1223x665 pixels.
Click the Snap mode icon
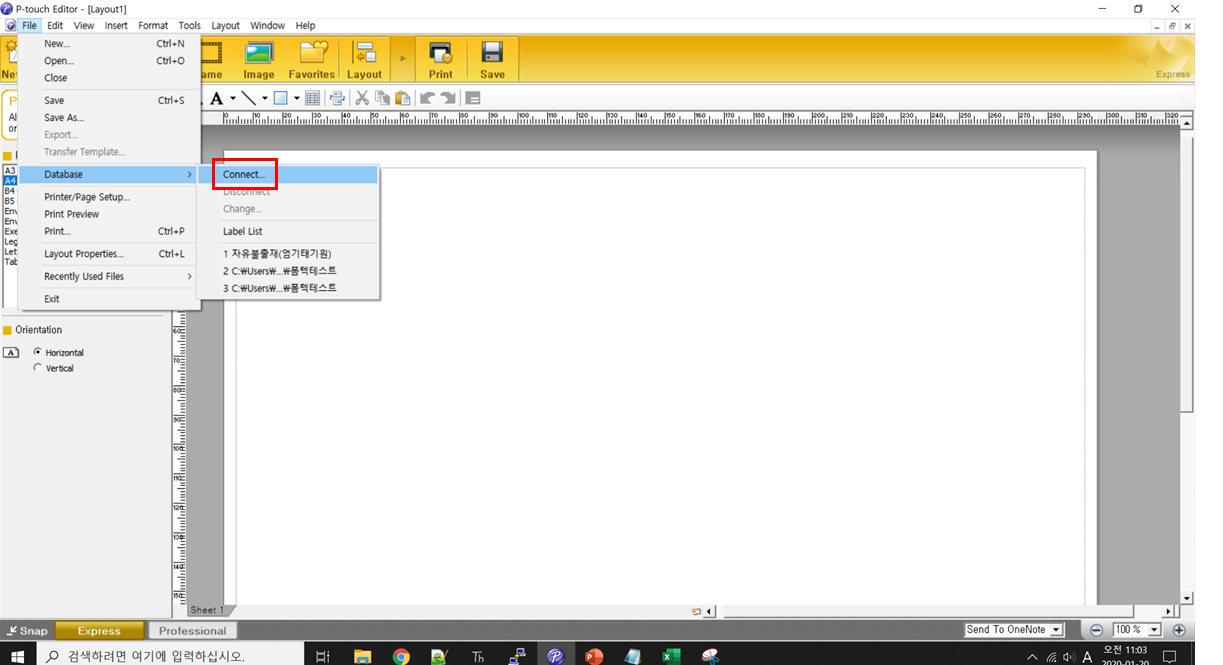27,631
